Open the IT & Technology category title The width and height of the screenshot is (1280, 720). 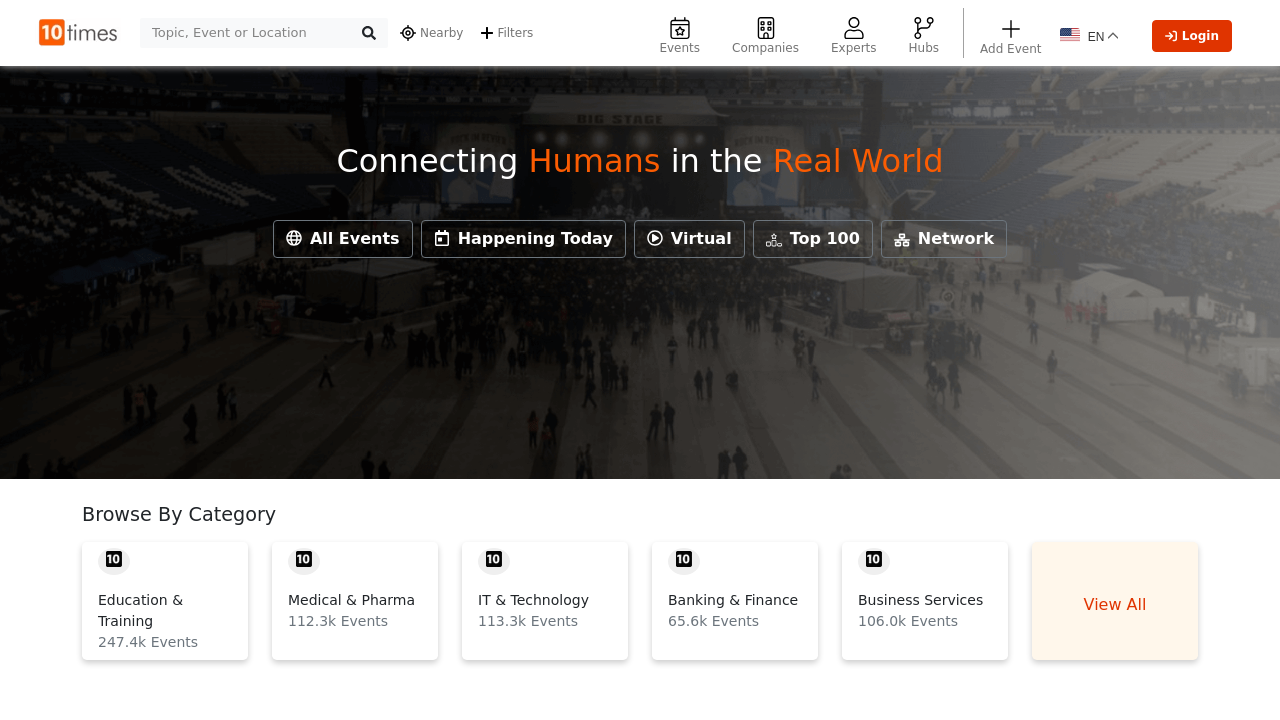coord(533,600)
